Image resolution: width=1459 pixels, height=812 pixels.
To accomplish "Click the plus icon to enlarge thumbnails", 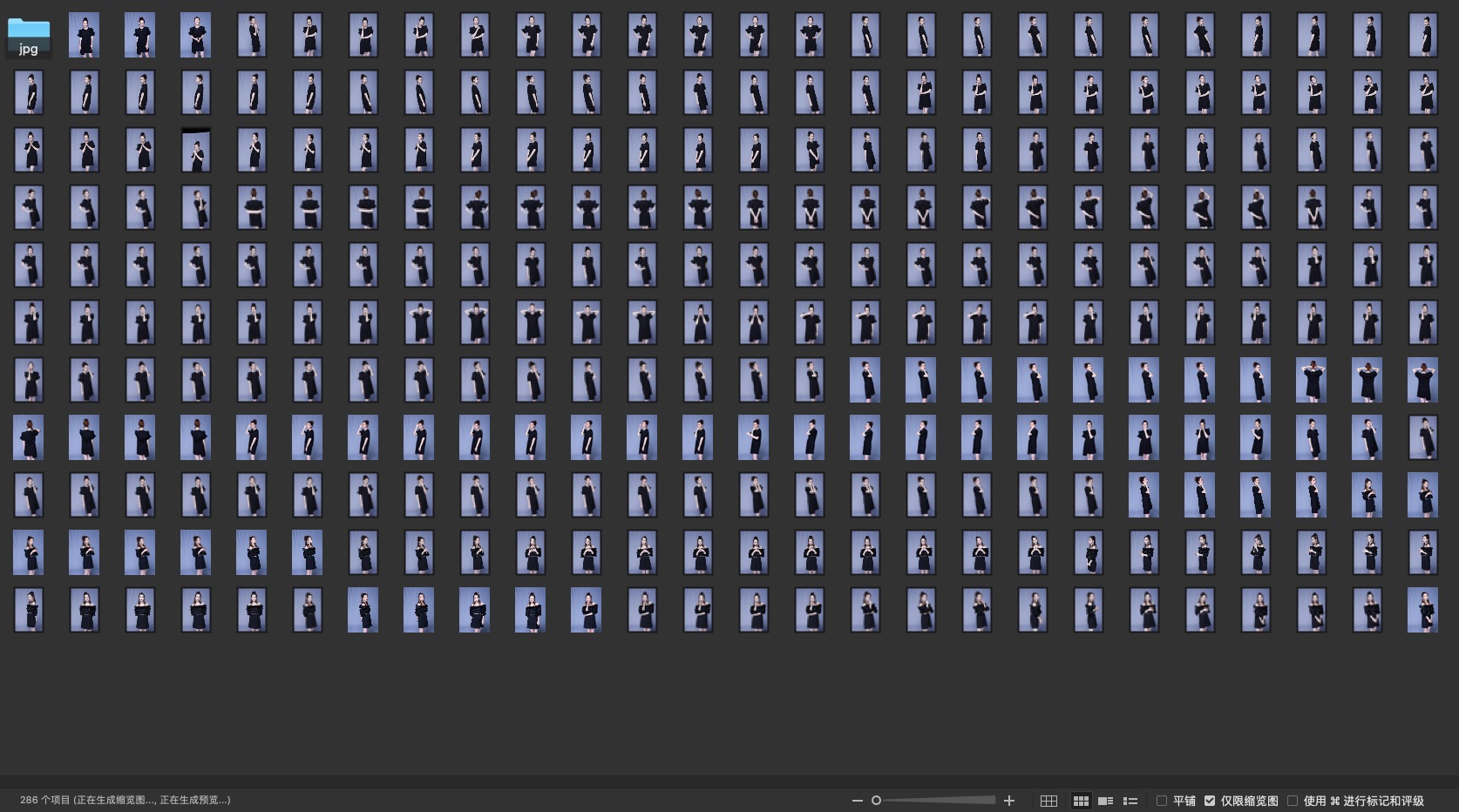I will (x=1009, y=801).
